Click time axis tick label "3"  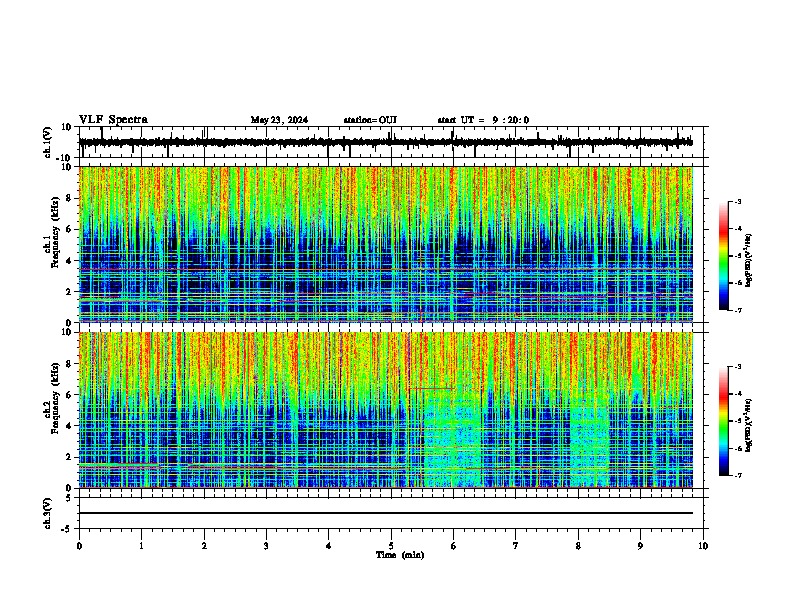click(x=266, y=546)
